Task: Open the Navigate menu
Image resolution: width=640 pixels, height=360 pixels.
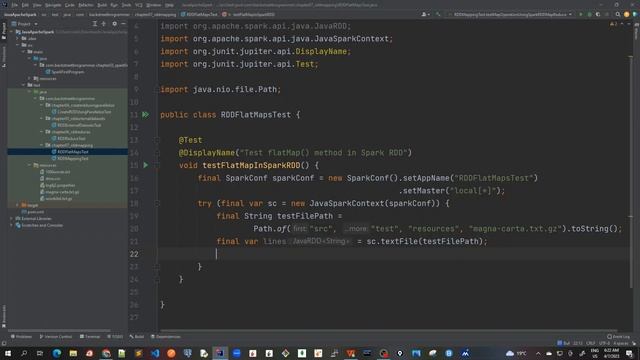Action: pos(53,5)
